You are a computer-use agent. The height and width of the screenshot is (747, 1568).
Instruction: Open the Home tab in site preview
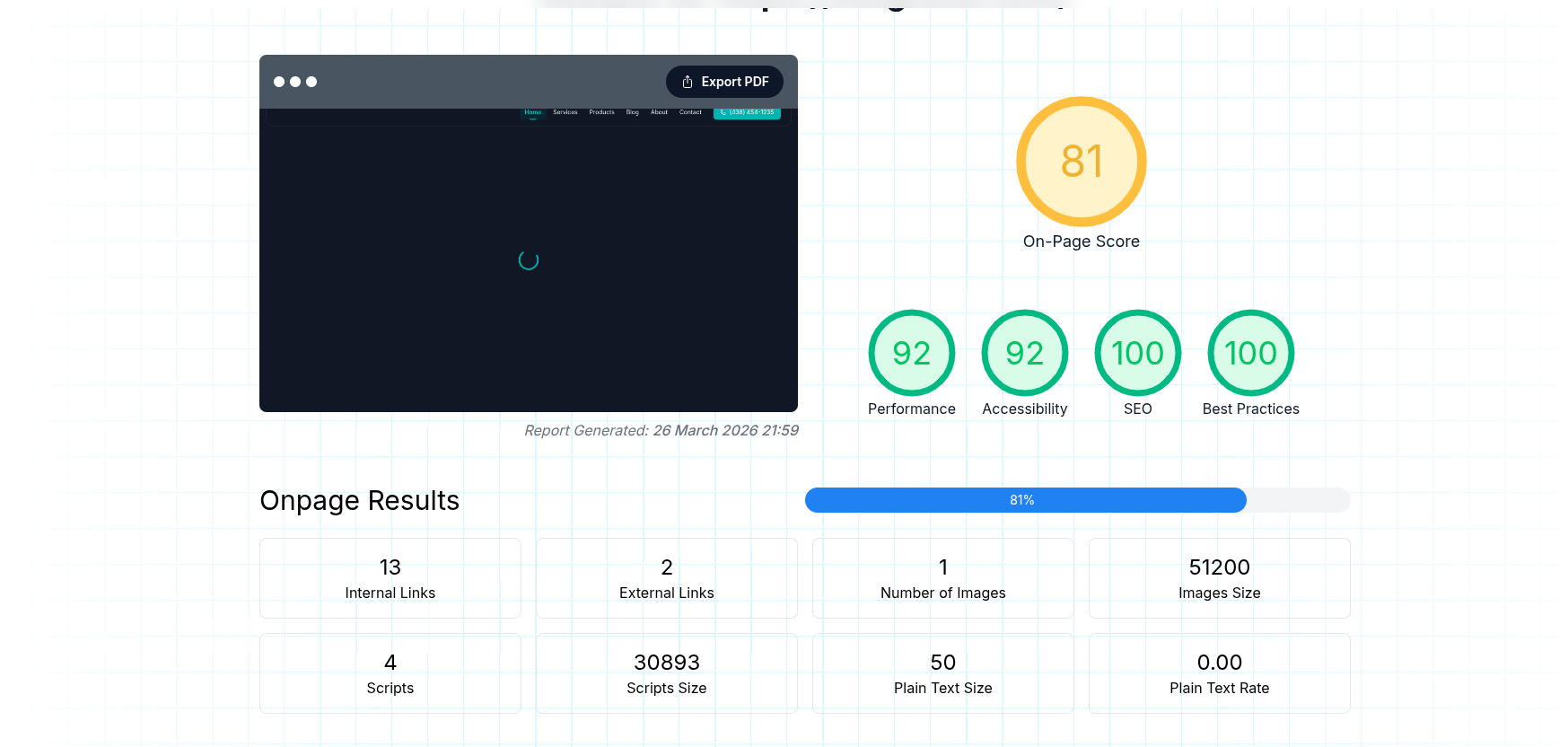533,113
